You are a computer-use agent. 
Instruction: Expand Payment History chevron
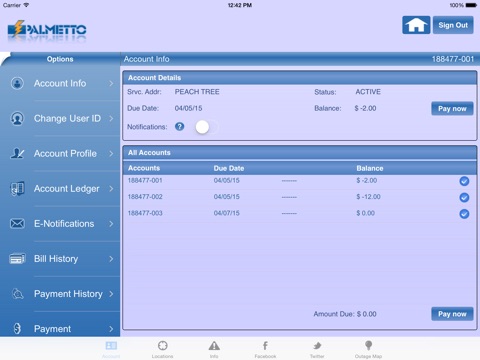click(x=111, y=294)
